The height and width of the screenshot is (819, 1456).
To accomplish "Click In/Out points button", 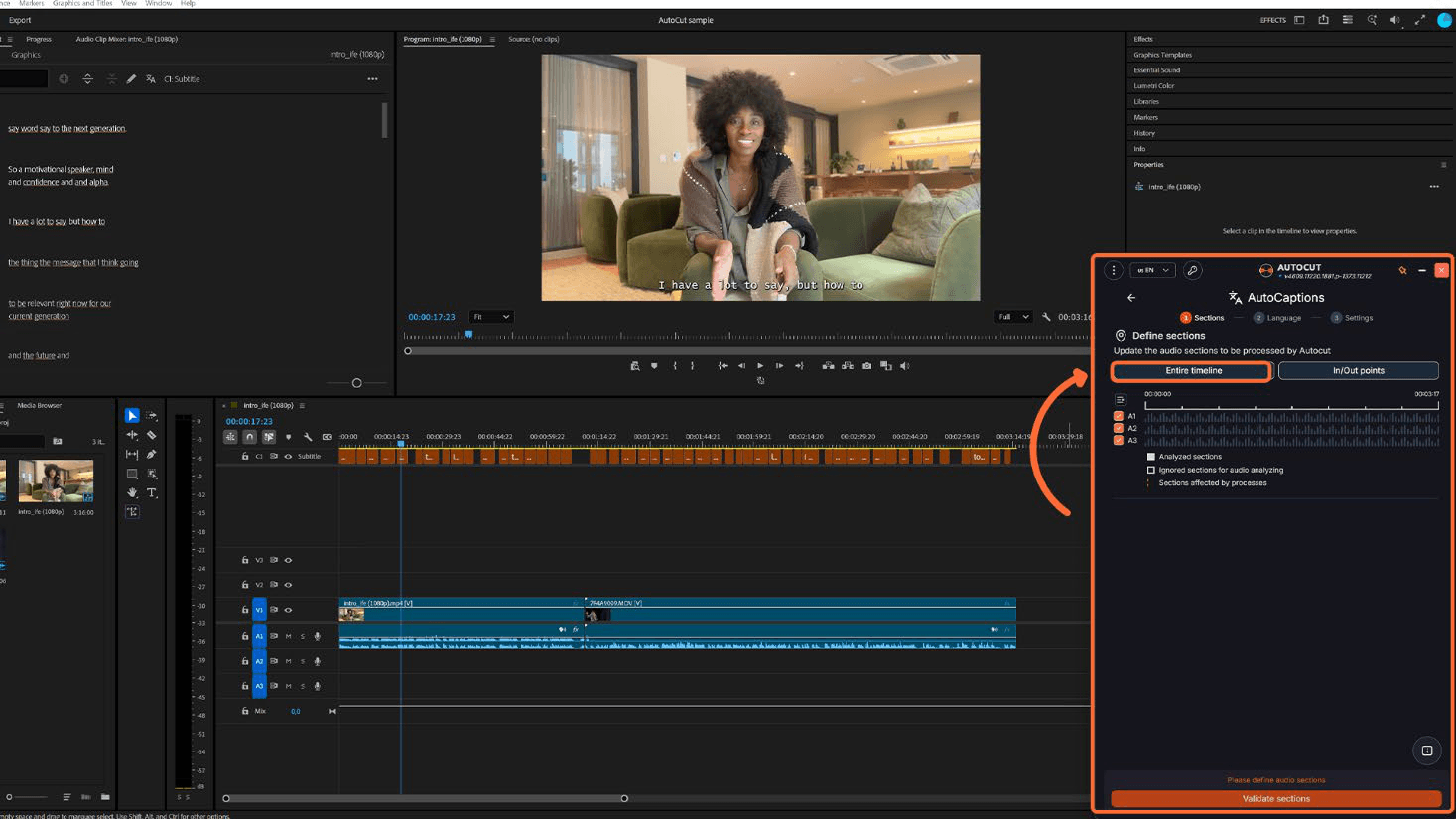I will (x=1358, y=371).
